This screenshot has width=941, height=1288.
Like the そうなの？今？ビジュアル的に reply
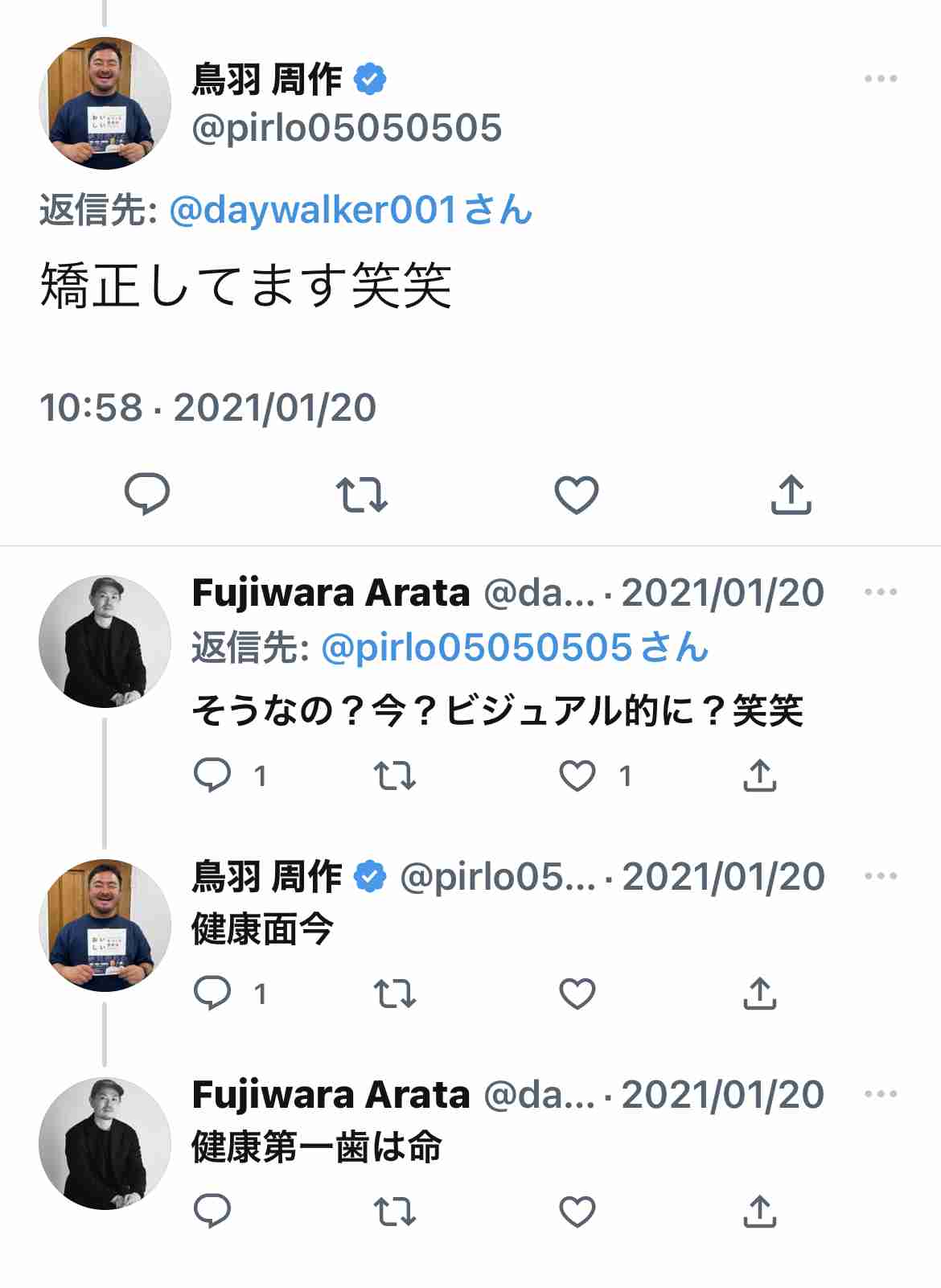[x=577, y=776]
